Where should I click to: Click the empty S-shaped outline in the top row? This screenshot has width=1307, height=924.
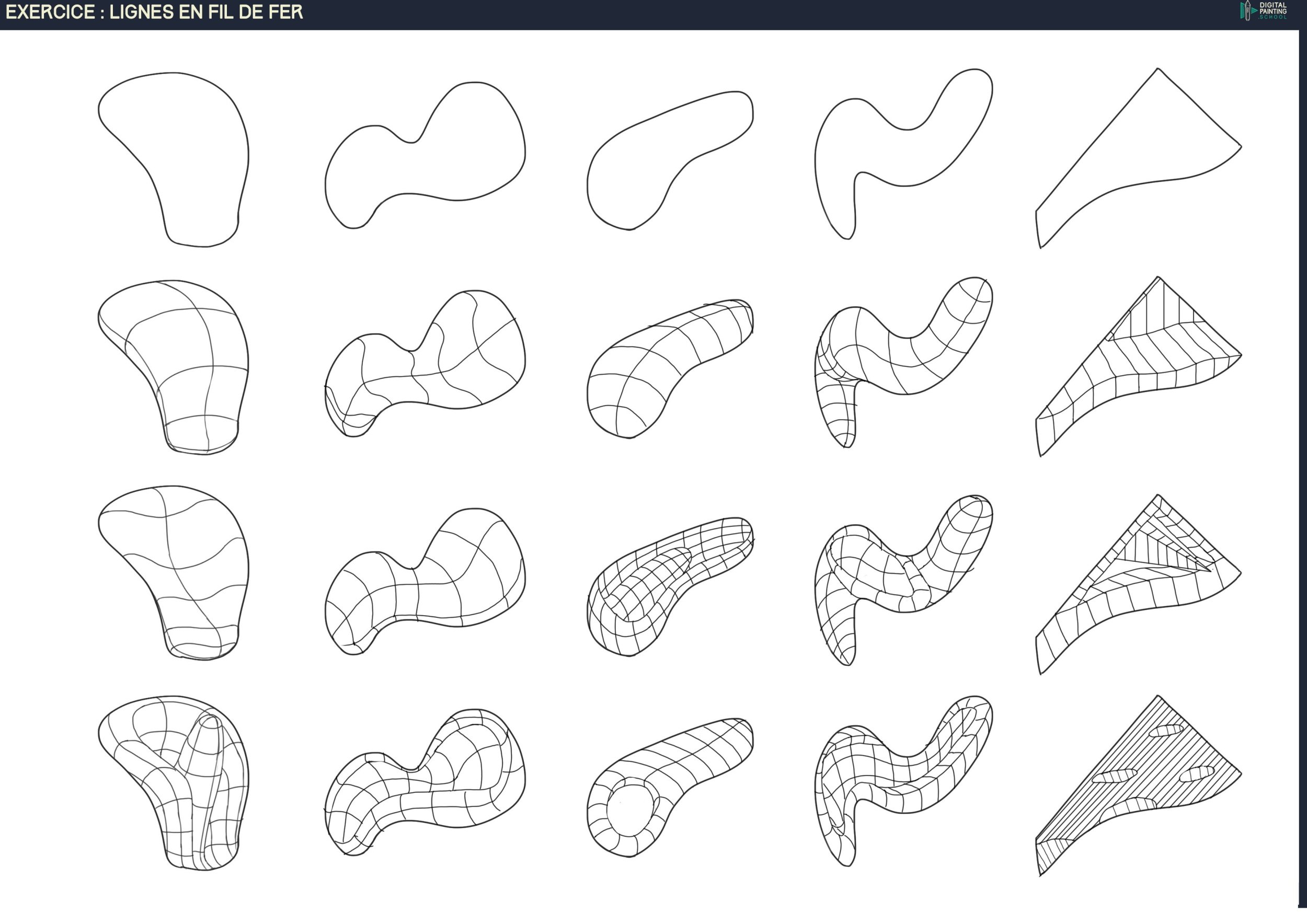pyautogui.click(x=911, y=154)
